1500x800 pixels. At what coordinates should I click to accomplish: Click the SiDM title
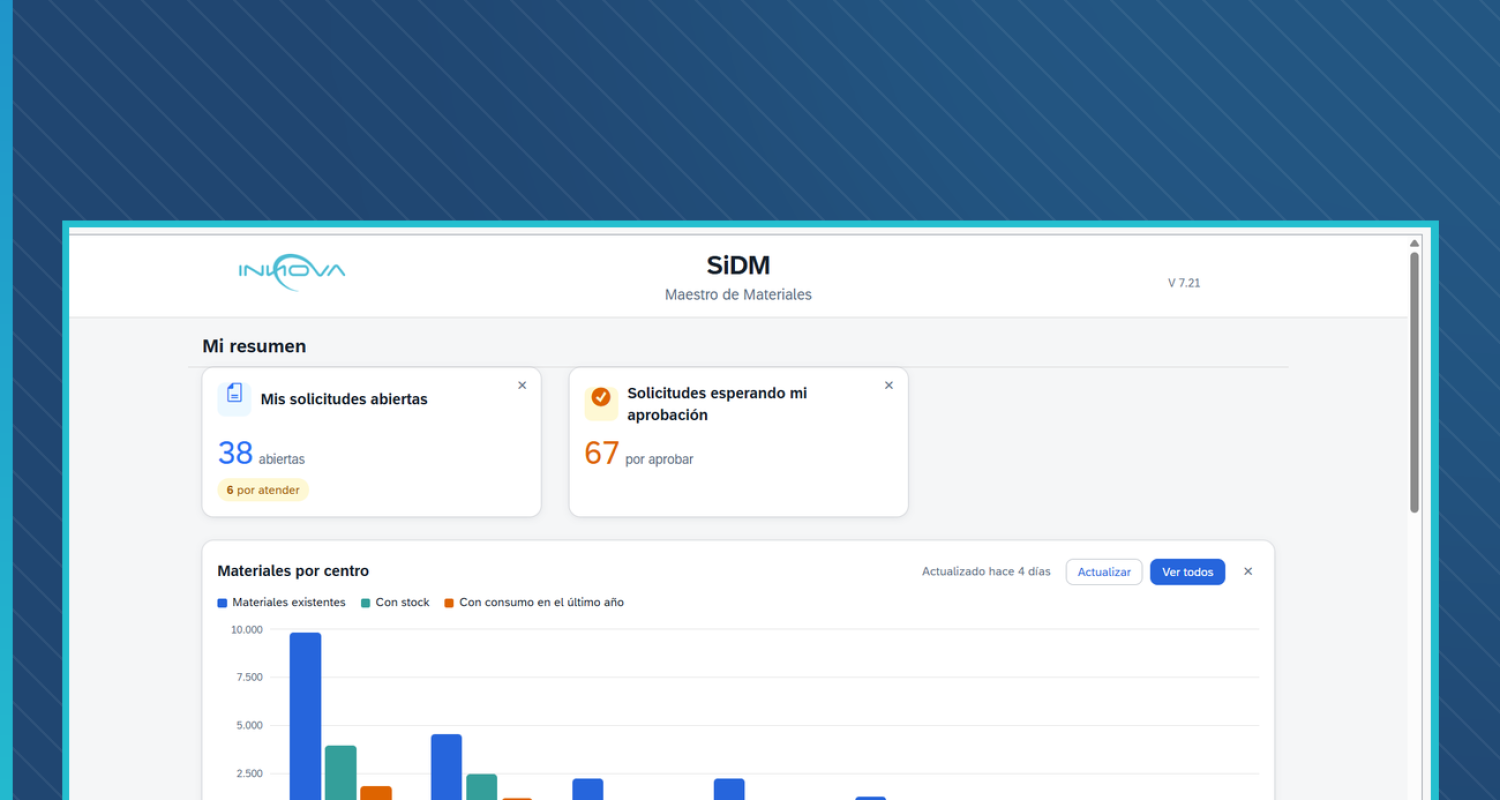coord(738,265)
